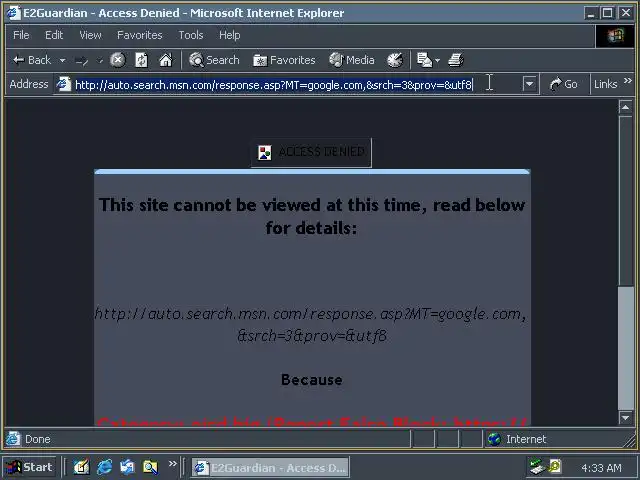The image size is (640, 480).
Task: Click the Mail toolbar icon
Action: coord(424,60)
